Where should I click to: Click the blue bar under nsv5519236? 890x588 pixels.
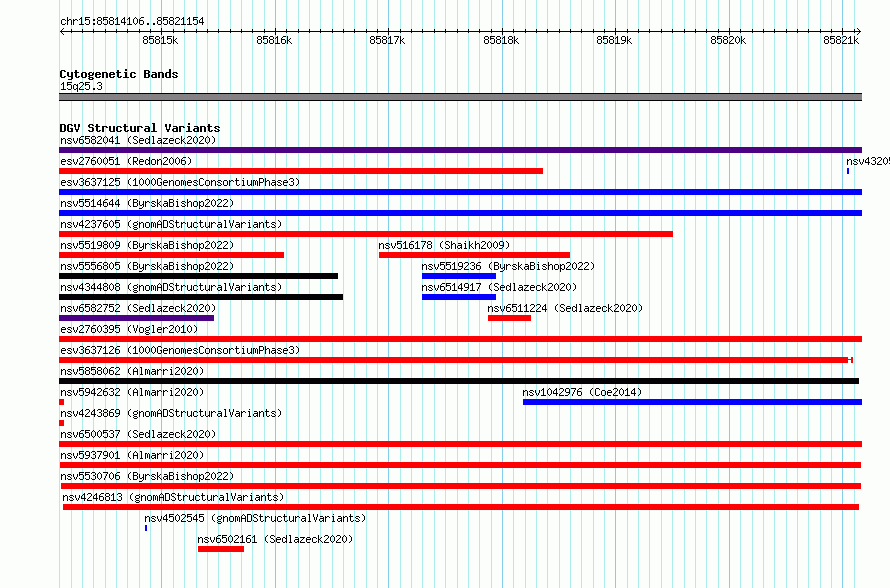[459, 276]
